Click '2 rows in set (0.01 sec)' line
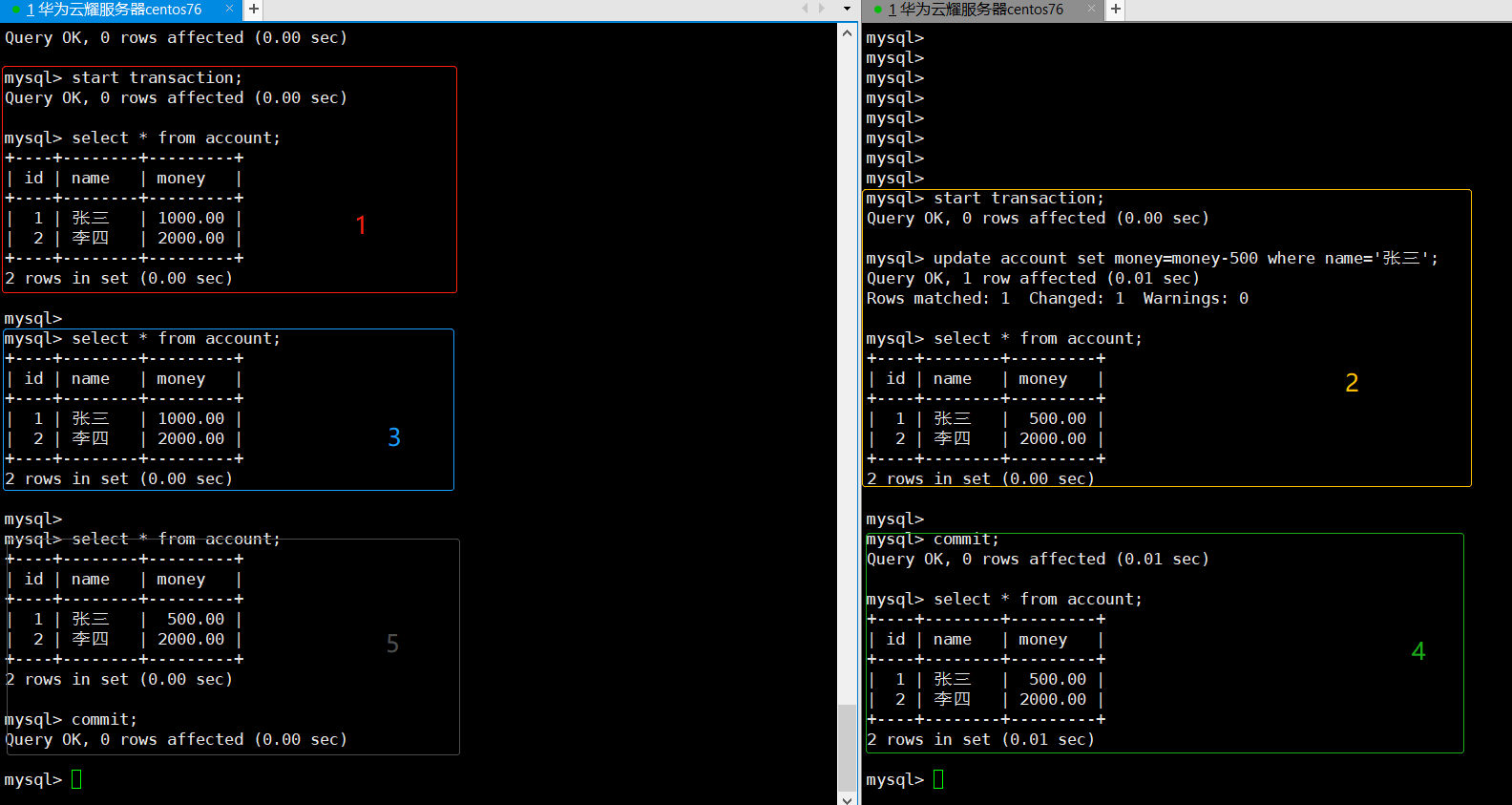Screen dimensions: 1512x805 (x=980, y=739)
